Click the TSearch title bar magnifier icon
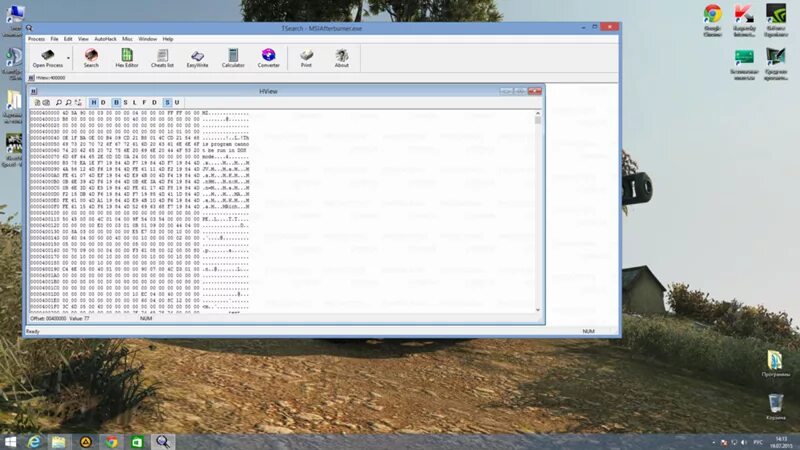Viewport: 800px width, 450px height. coord(29,28)
